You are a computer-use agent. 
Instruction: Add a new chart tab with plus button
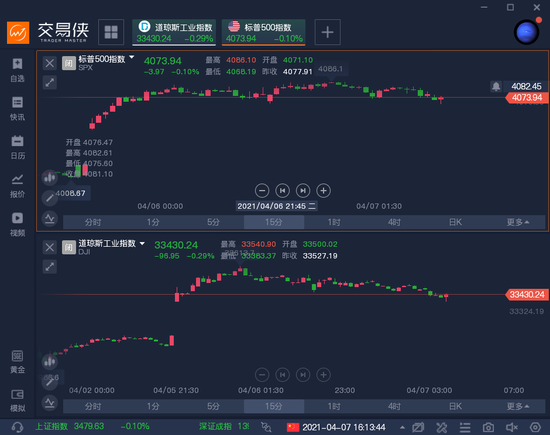point(327,32)
